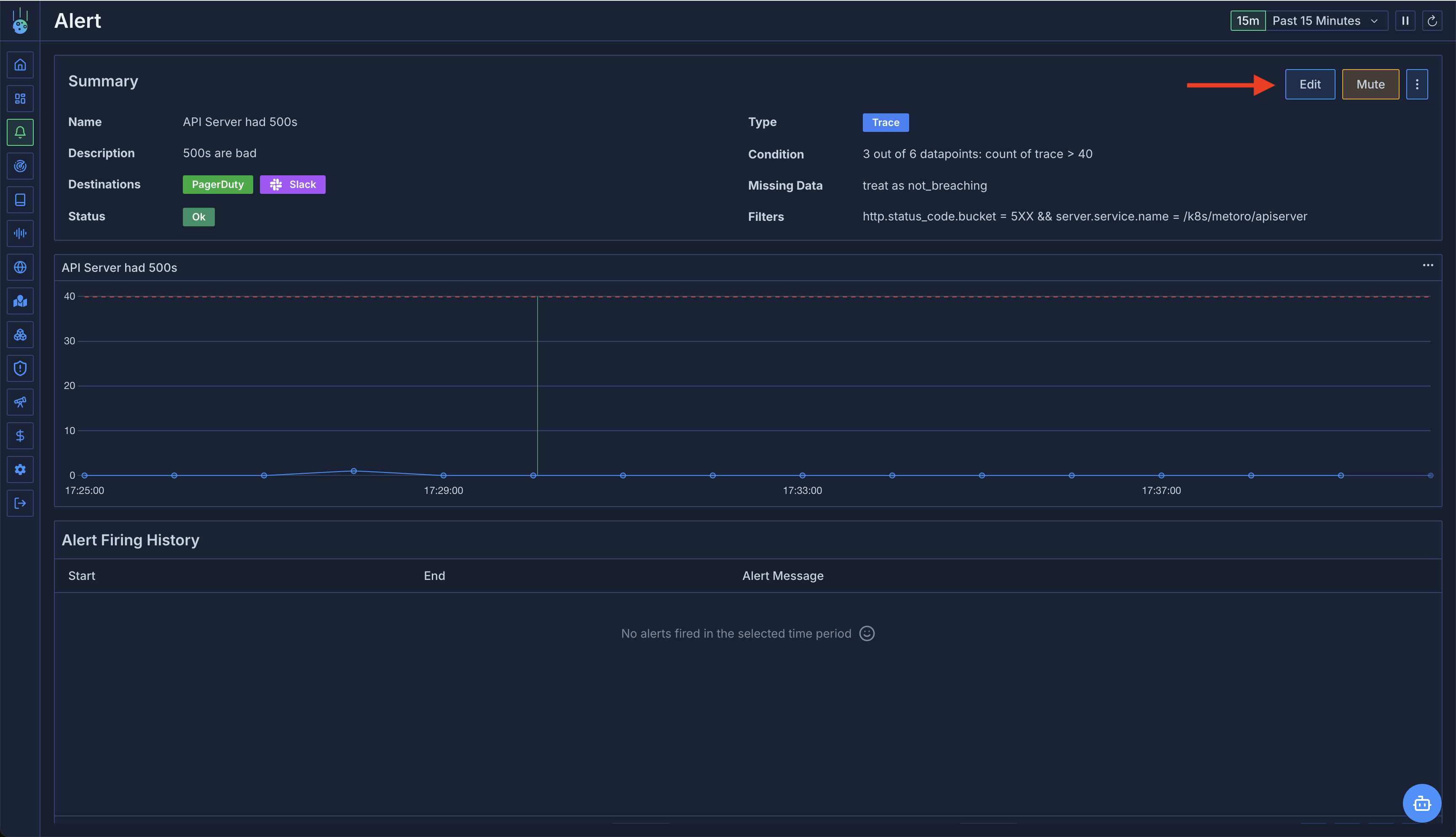
Task: Open the globe icon in sidebar
Action: (x=20, y=267)
